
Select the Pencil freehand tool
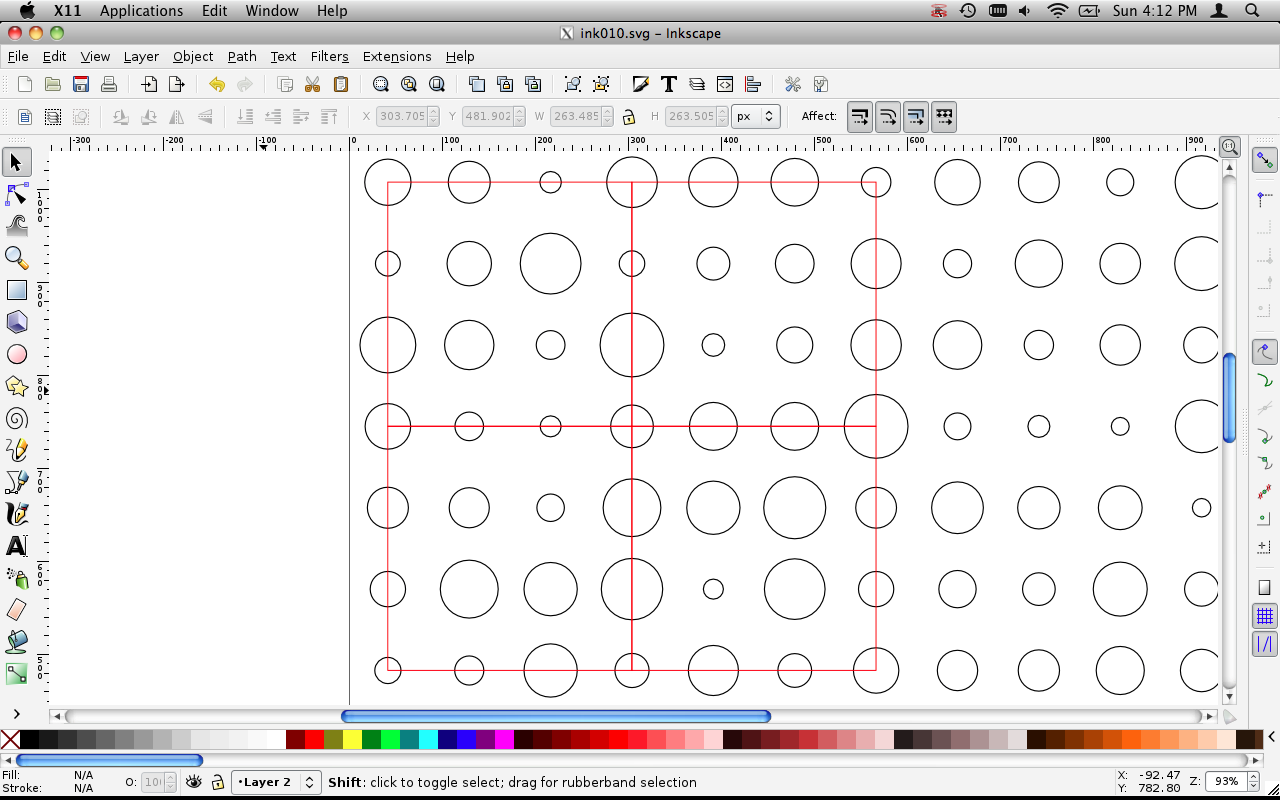click(17, 450)
